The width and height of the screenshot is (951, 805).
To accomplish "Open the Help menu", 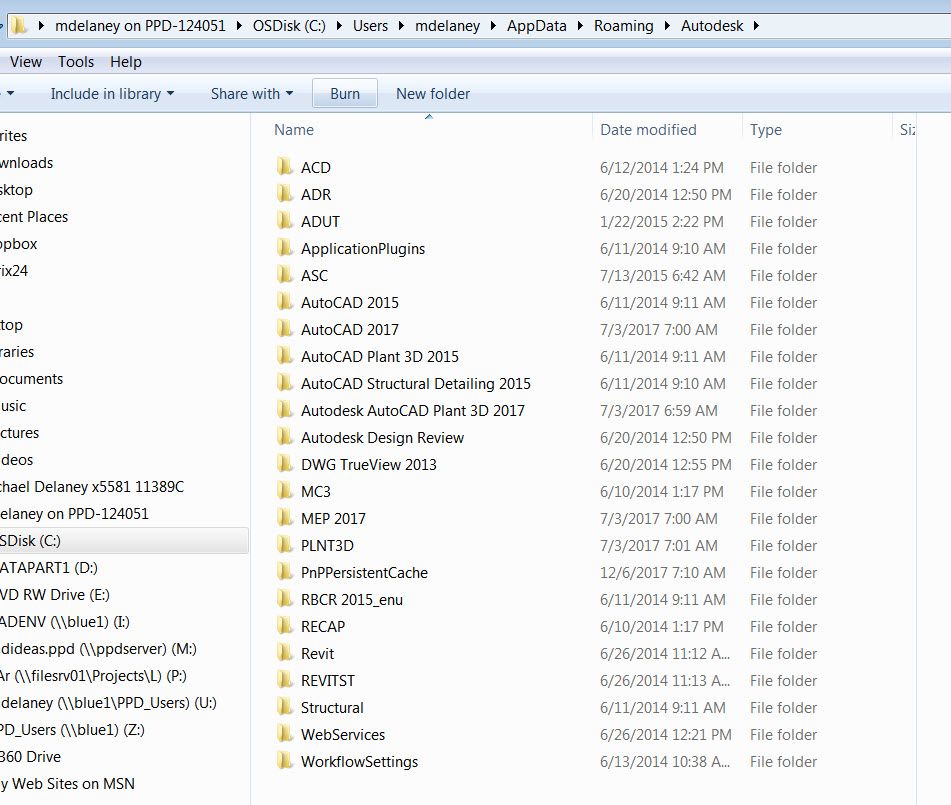I will click(x=126, y=62).
